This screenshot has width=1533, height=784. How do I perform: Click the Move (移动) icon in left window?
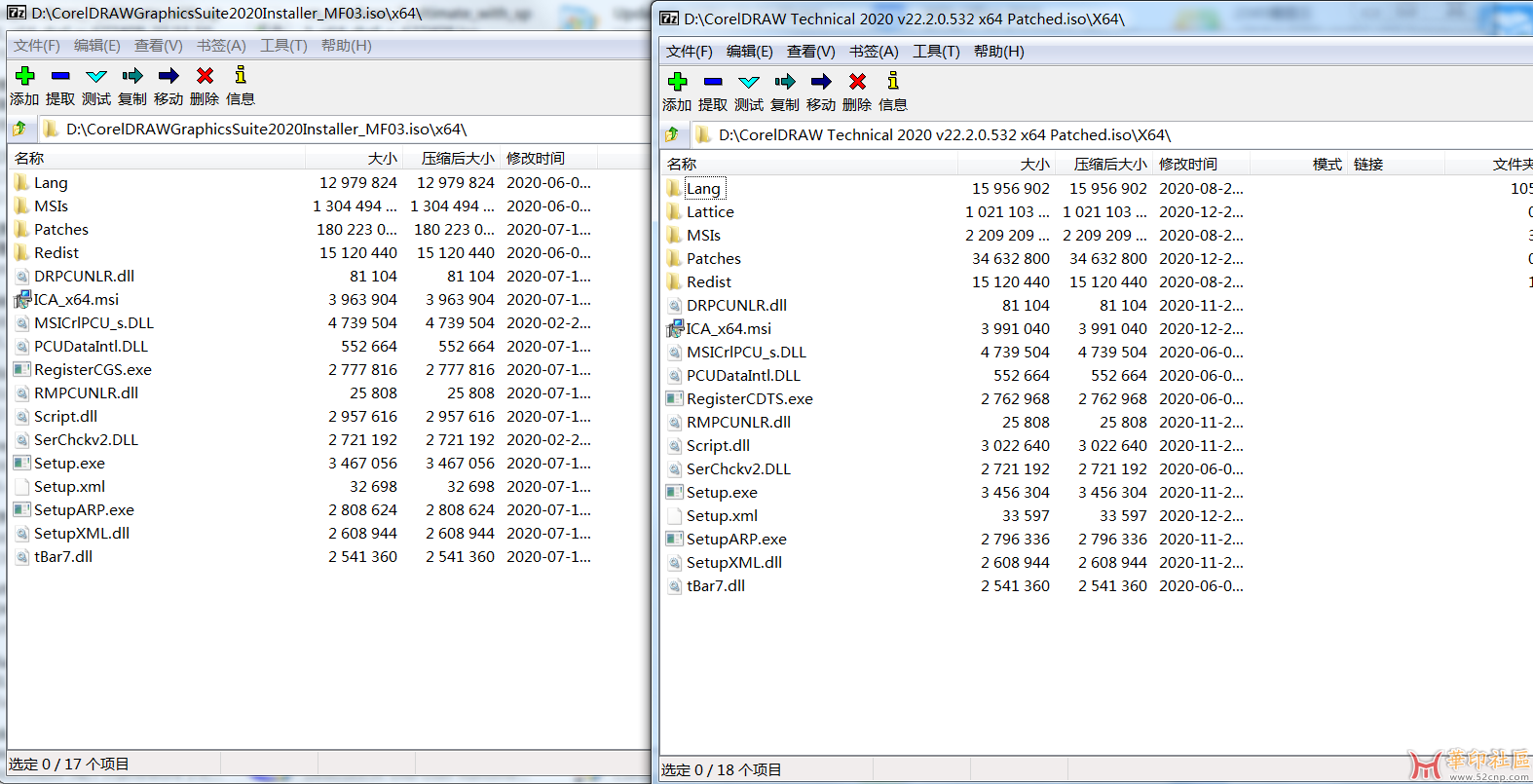[x=168, y=75]
